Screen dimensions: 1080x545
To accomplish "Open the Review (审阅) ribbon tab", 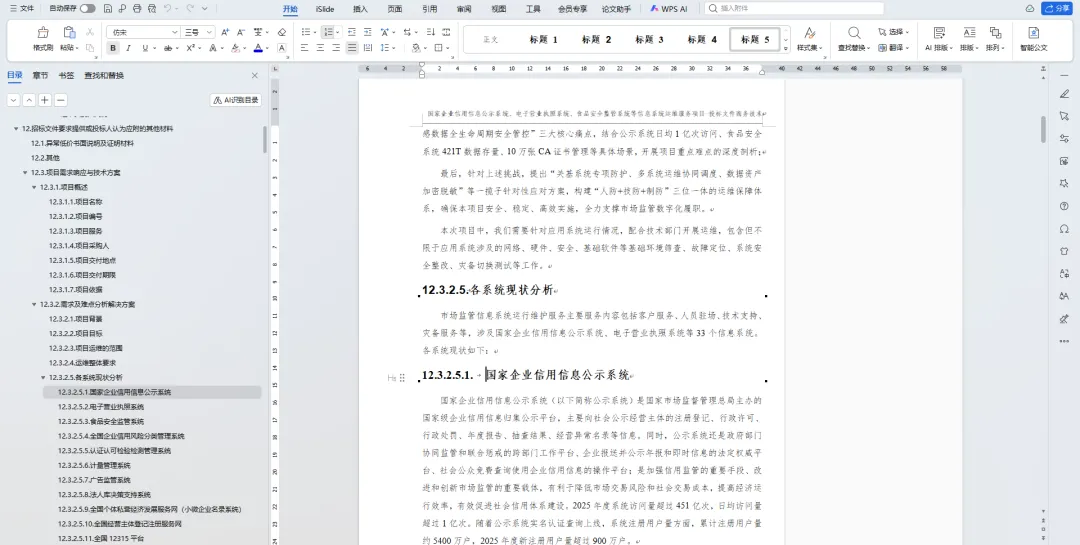I will coord(464,9).
